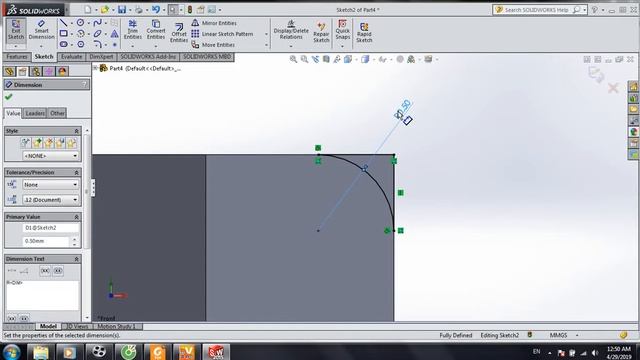640x360 pixels.
Task: Open DisplayManager tab icon
Action: tap(62, 71)
